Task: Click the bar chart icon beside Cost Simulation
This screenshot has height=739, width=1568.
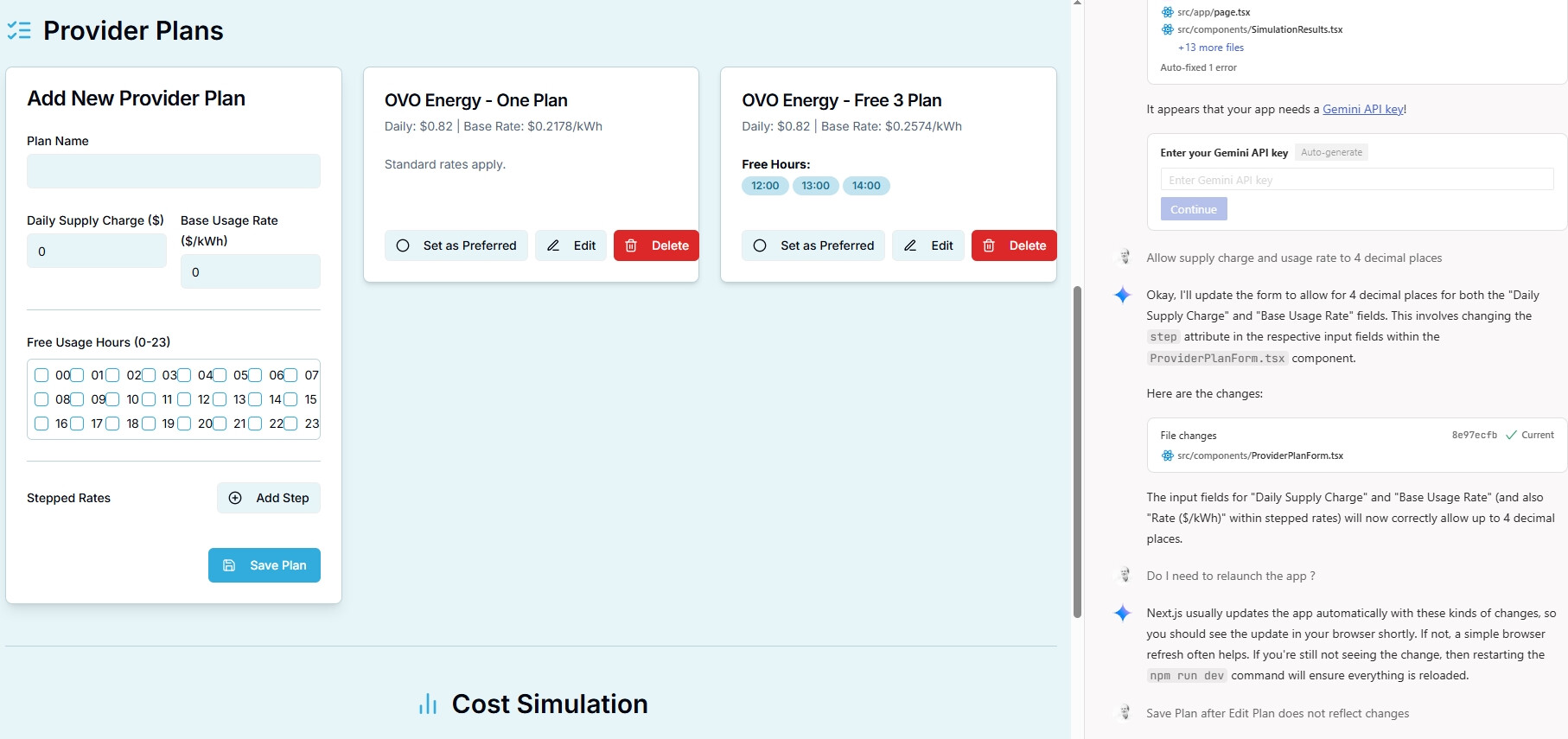Action: point(428,704)
